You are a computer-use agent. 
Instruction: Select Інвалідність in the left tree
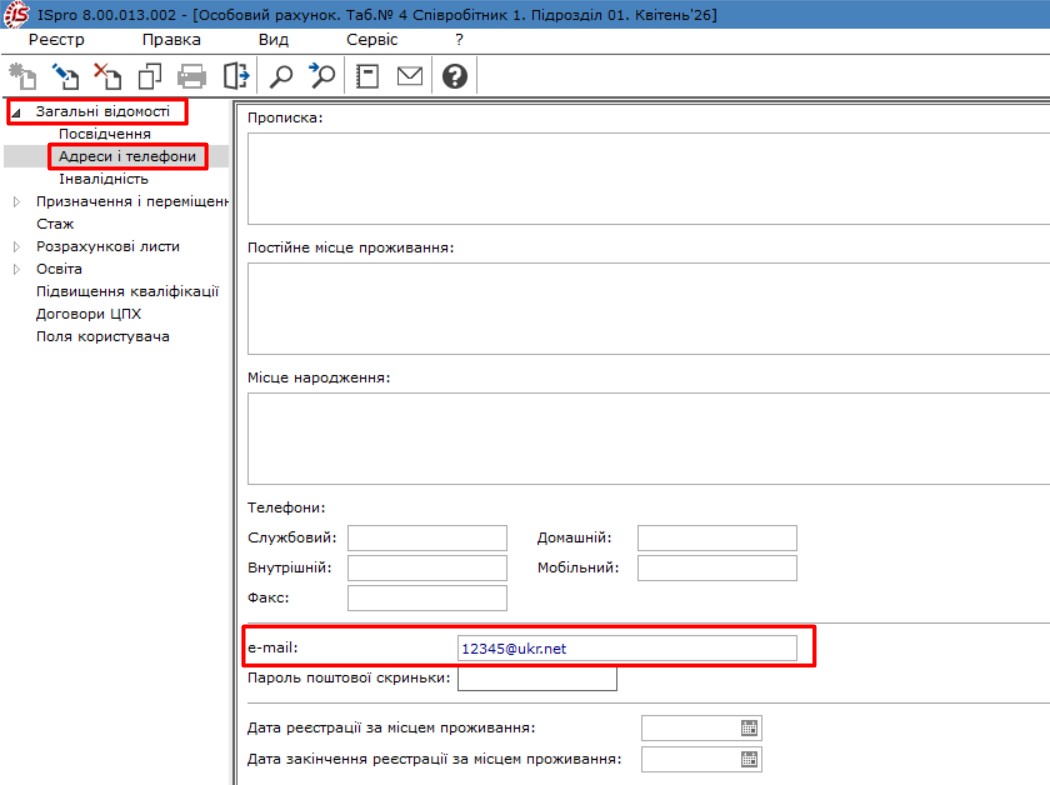103,179
